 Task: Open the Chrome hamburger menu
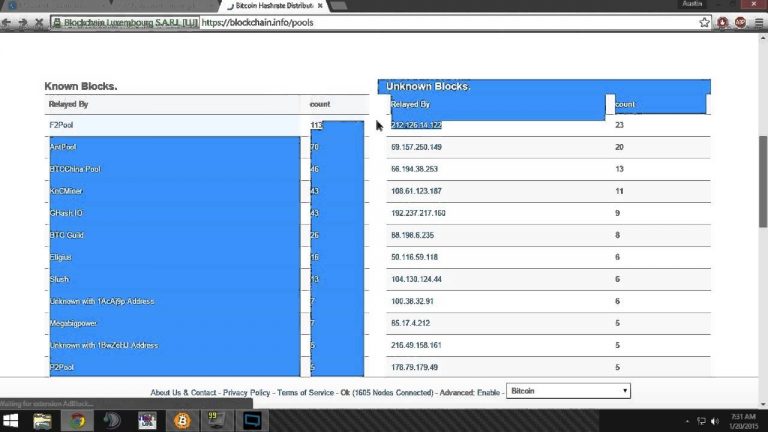pyautogui.click(x=759, y=23)
